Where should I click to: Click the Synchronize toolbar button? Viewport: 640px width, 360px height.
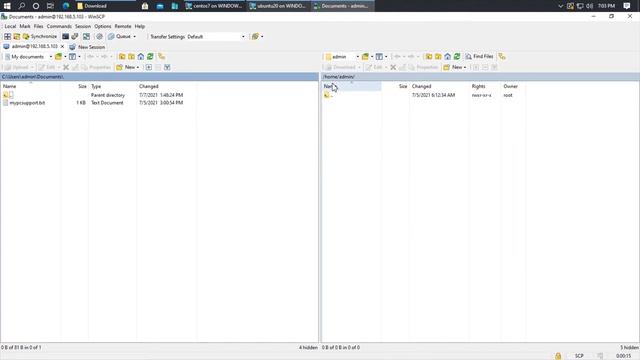click(x=40, y=36)
